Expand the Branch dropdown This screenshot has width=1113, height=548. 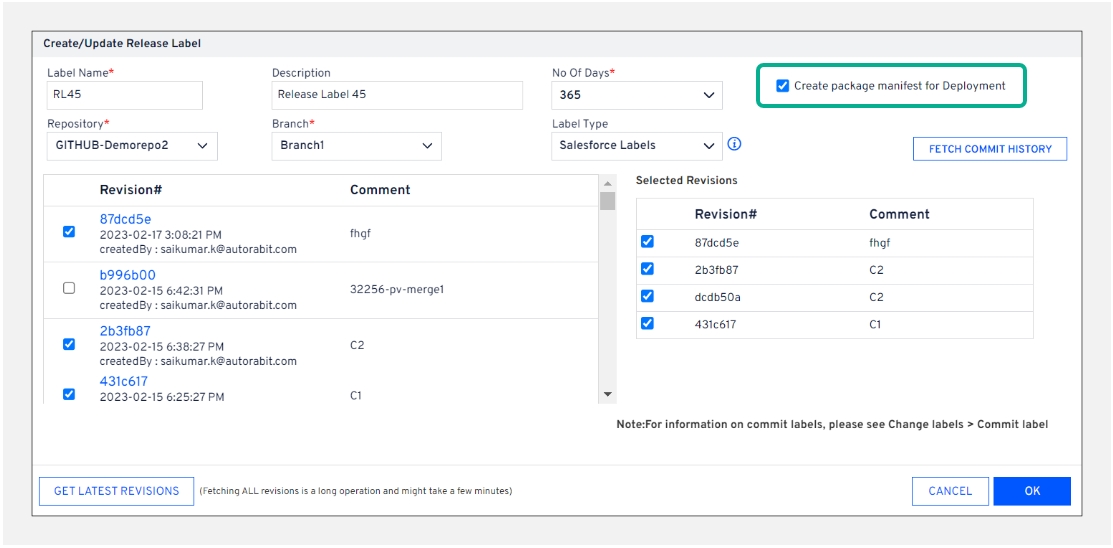pyautogui.click(x=357, y=146)
